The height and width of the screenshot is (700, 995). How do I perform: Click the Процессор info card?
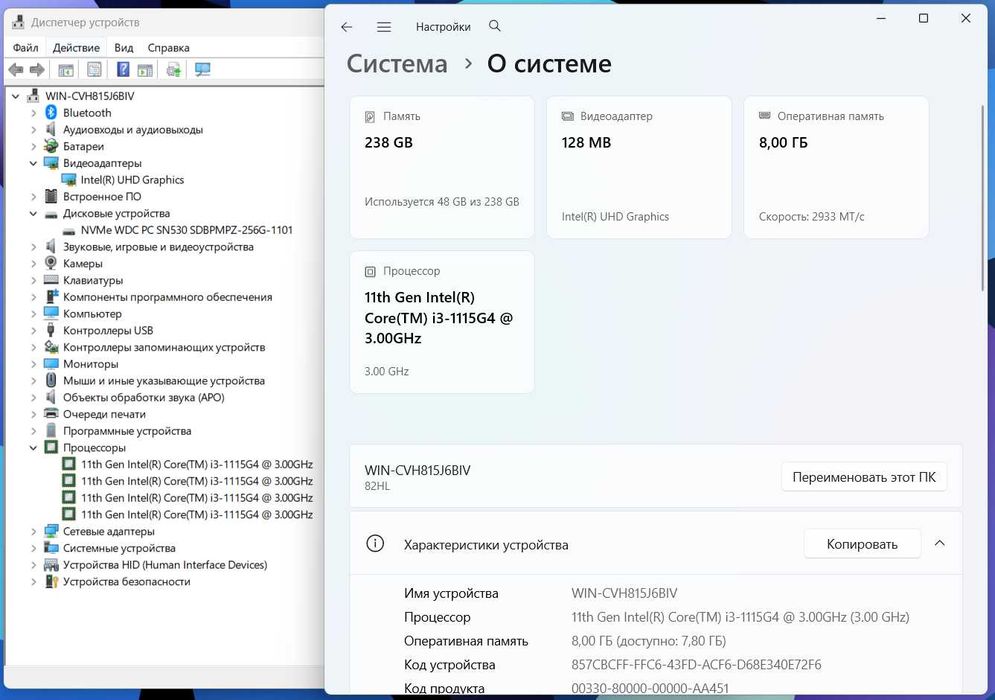pos(442,322)
